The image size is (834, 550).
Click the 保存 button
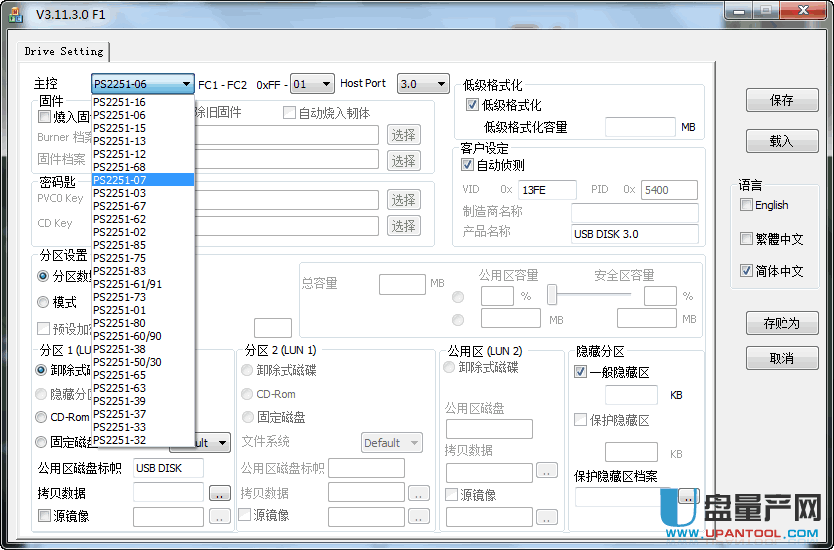pos(781,100)
